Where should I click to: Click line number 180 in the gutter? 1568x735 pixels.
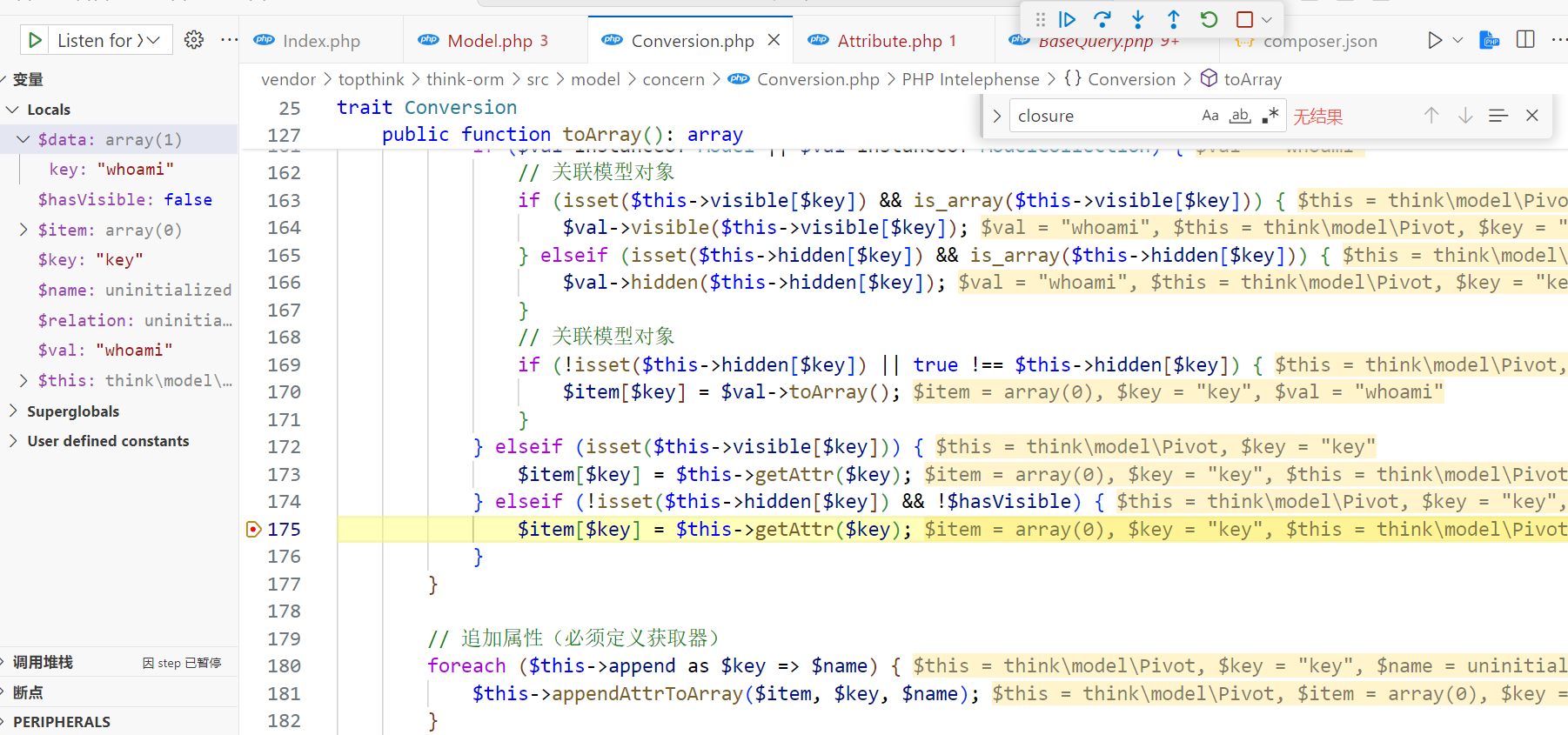coord(284,666)
